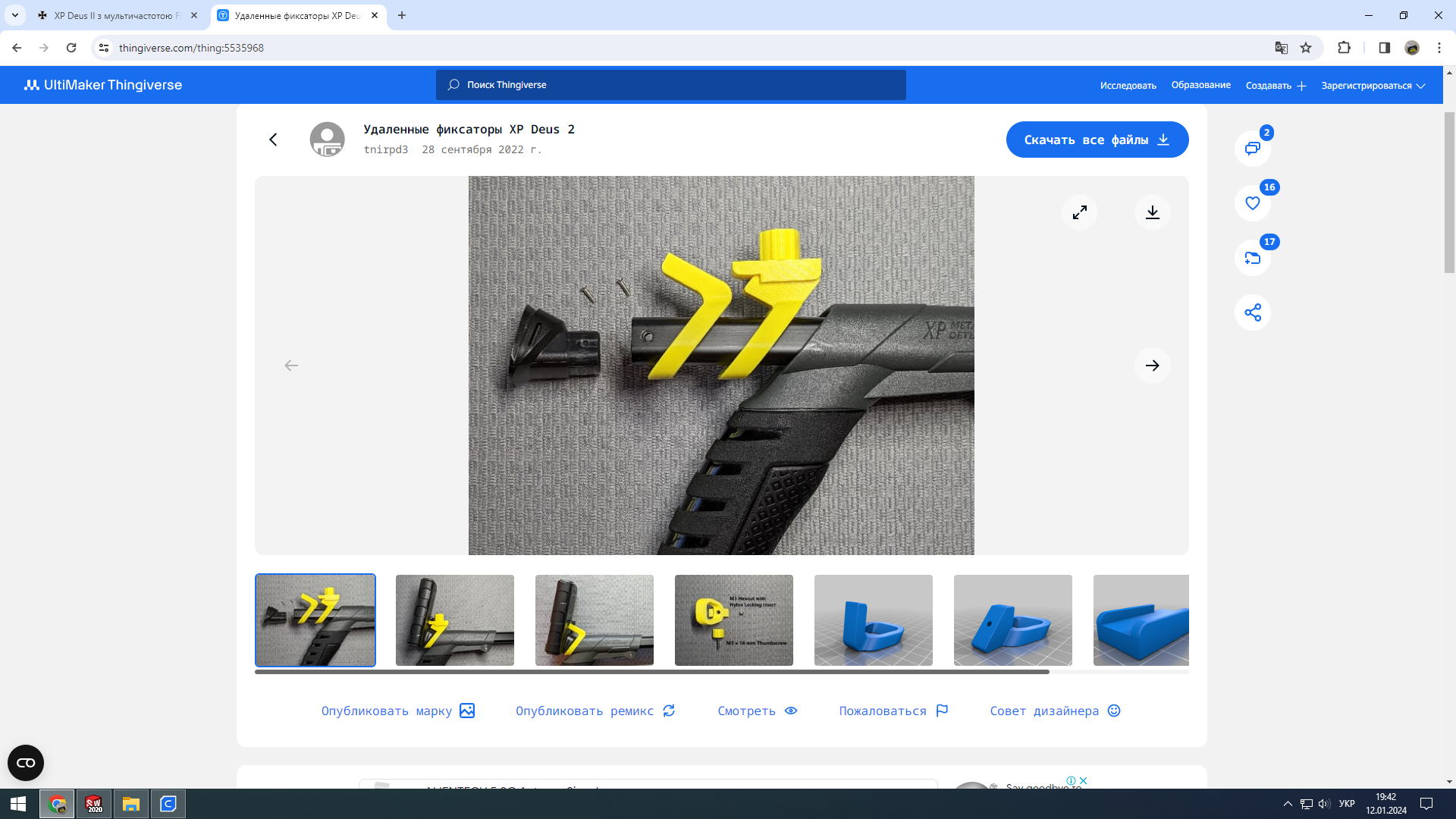
Task: Close the Удаленные фиксаторы browser tab
Action: 375,15
